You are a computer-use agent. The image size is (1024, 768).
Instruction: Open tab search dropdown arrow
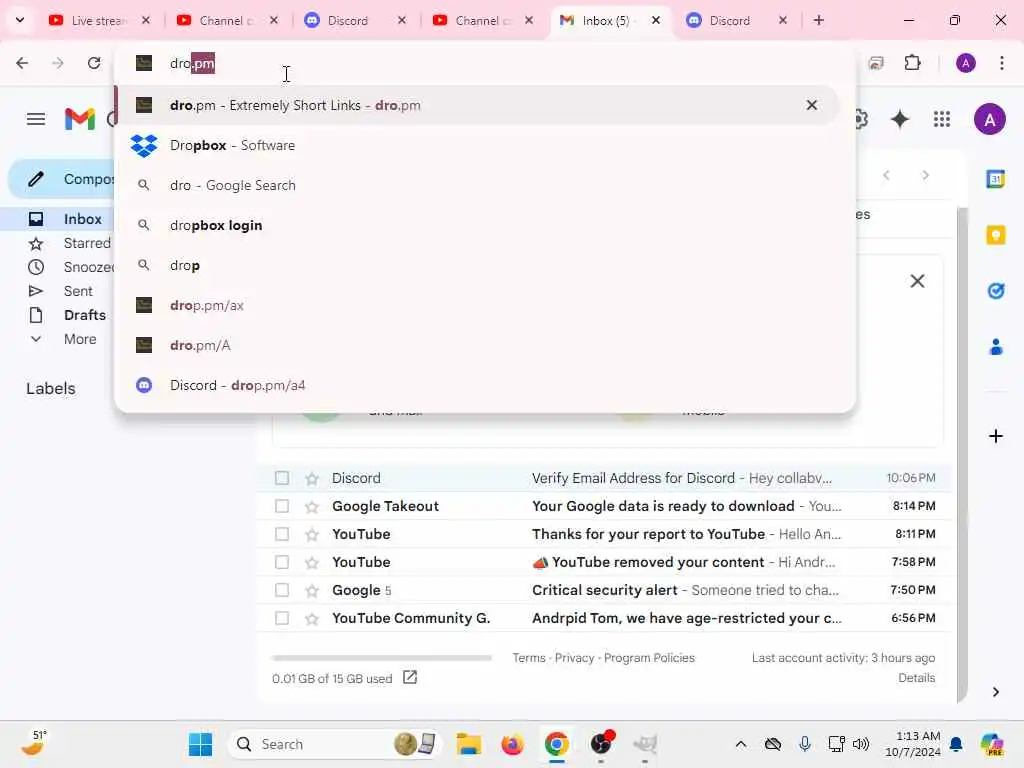click(20, 20)
